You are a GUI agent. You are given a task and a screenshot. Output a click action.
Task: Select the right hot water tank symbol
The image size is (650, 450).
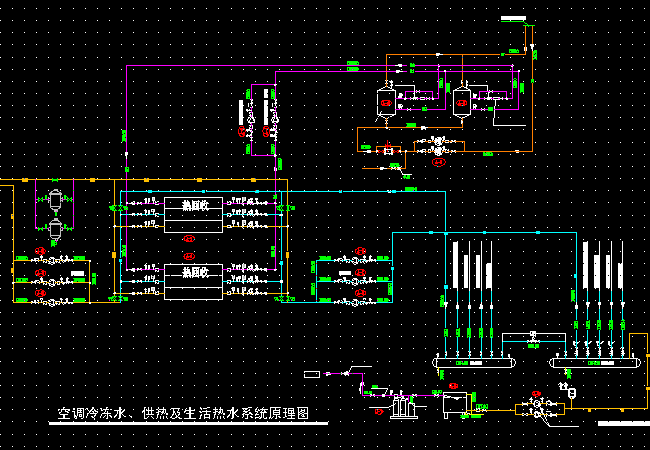461,100
